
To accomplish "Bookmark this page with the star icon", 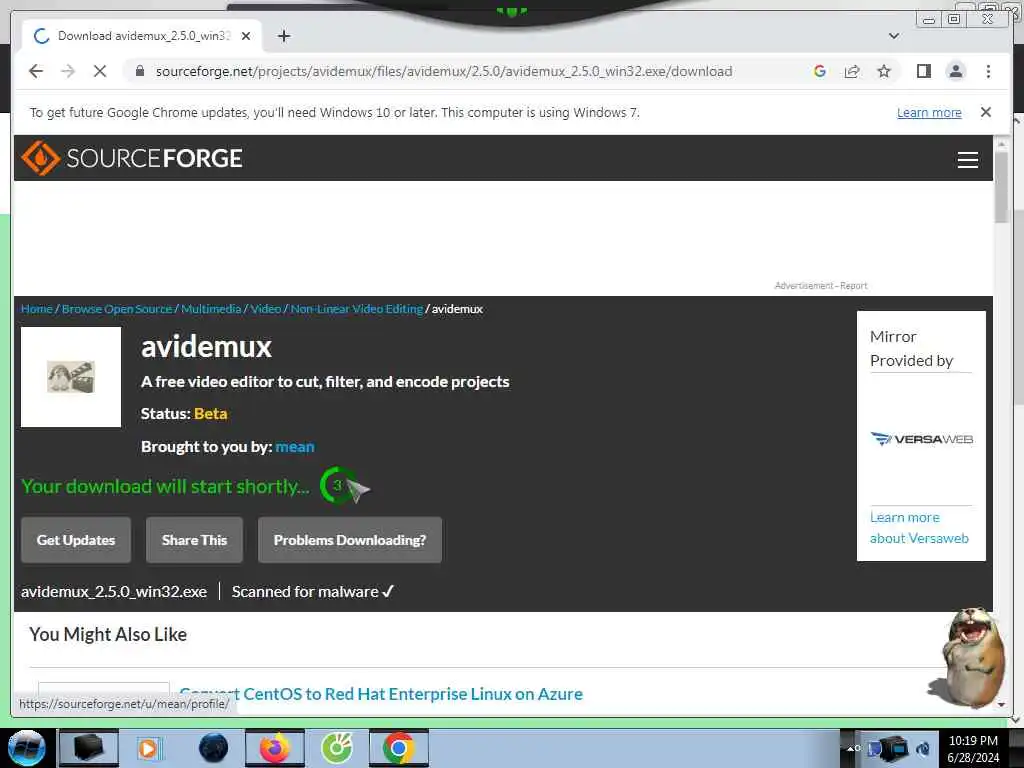I will pos(884,71).
